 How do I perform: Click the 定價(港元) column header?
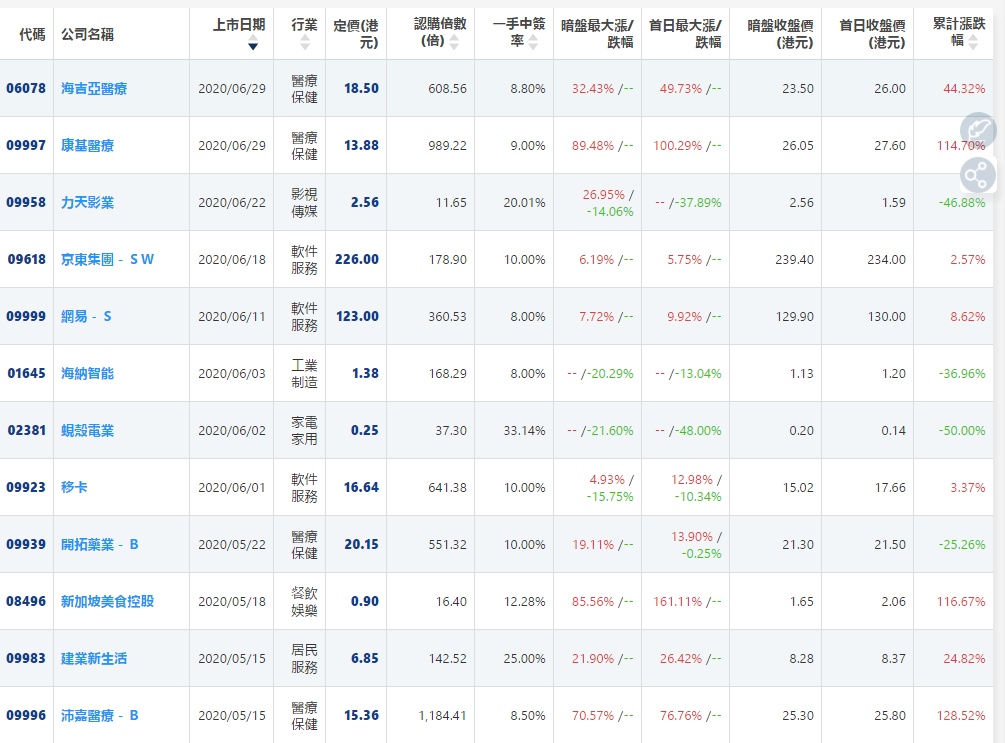click(356, 34)
